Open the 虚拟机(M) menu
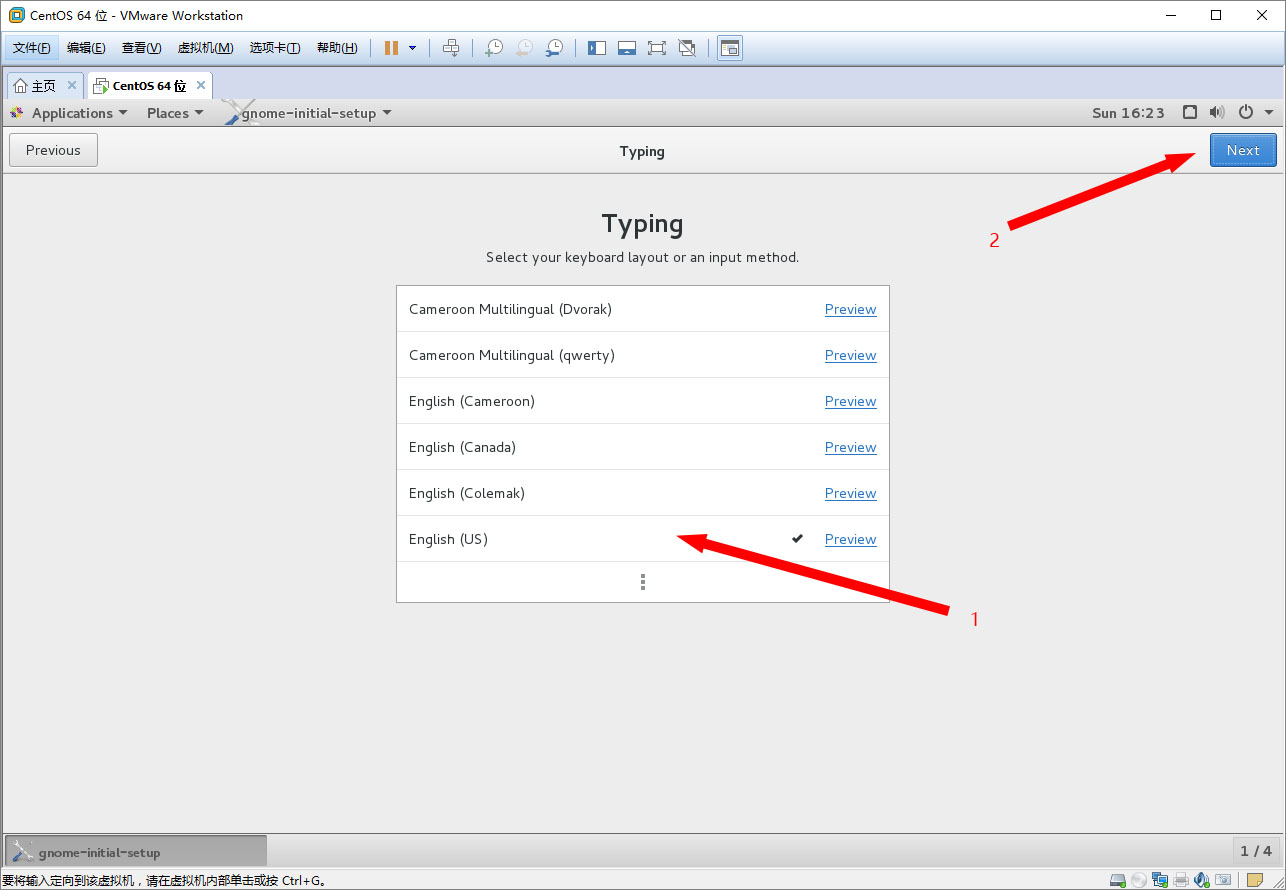 [x=205, y=48]
